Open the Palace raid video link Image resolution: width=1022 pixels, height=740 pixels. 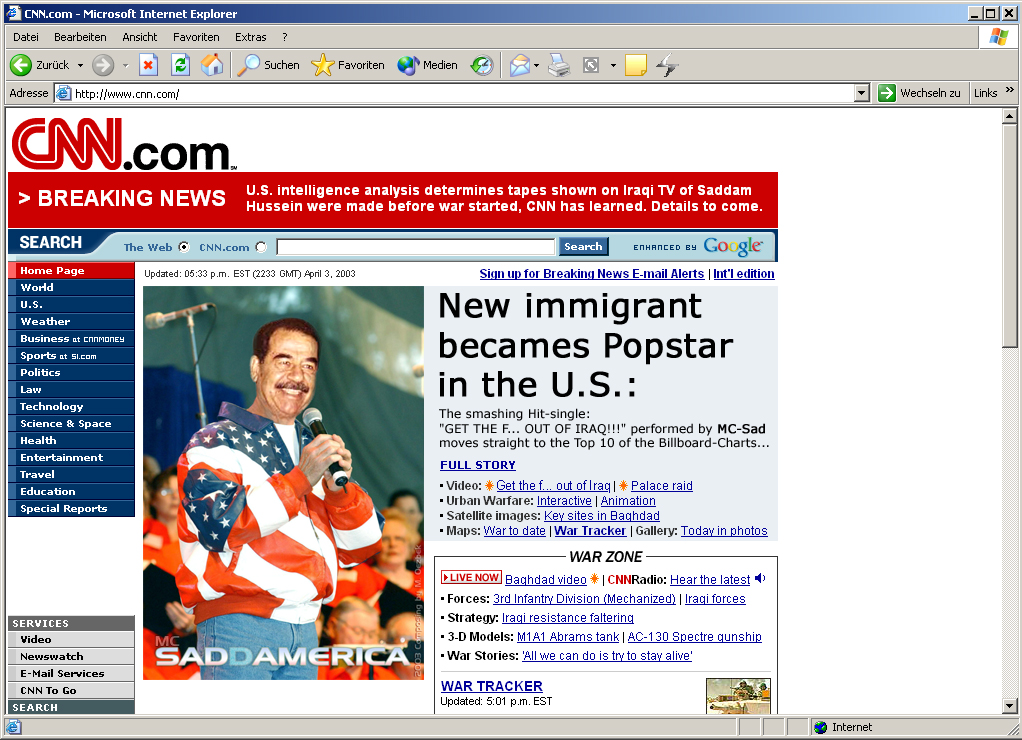pos(662,486)
